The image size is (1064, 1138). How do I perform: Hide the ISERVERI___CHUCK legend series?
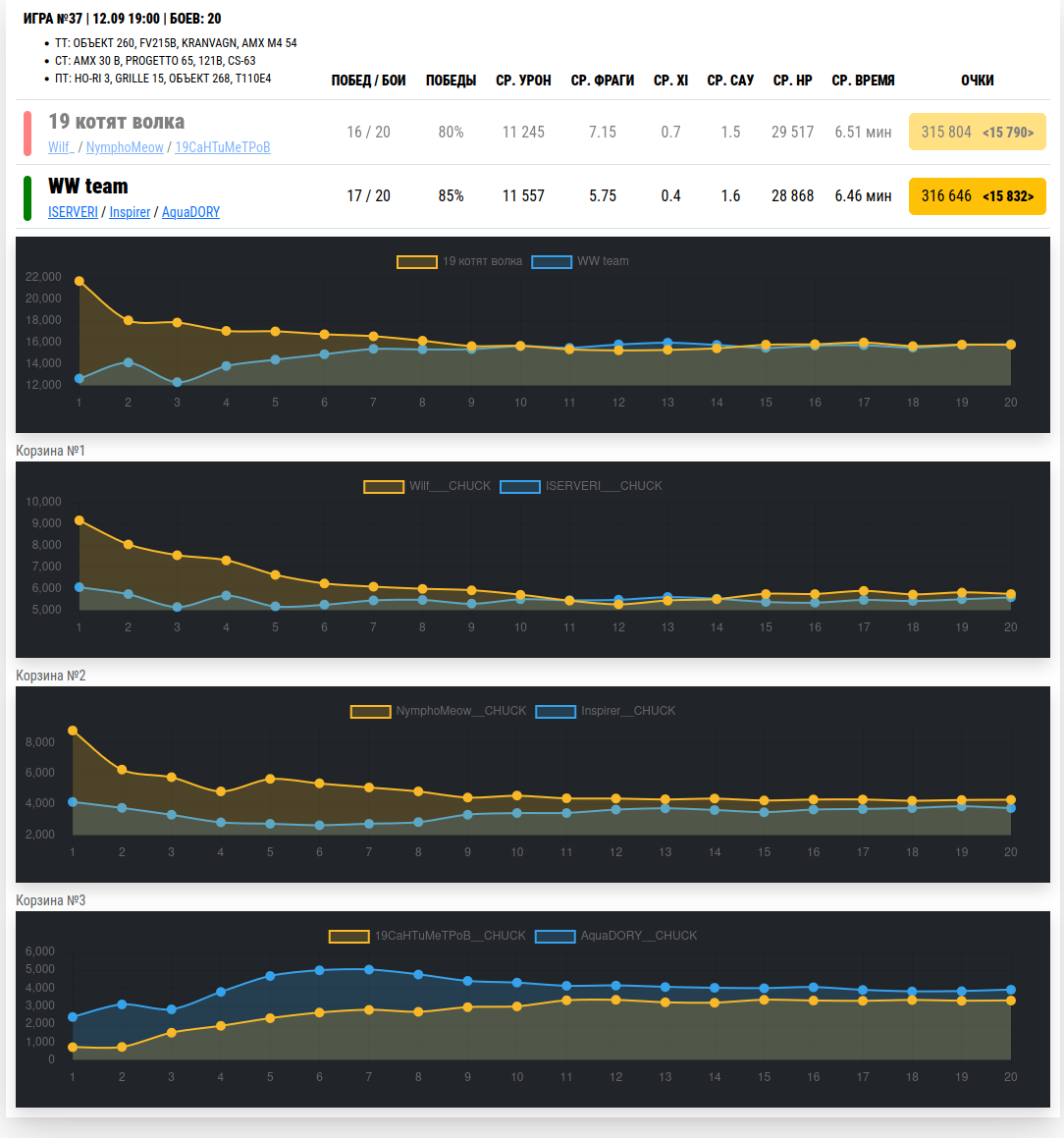[581, 486]
